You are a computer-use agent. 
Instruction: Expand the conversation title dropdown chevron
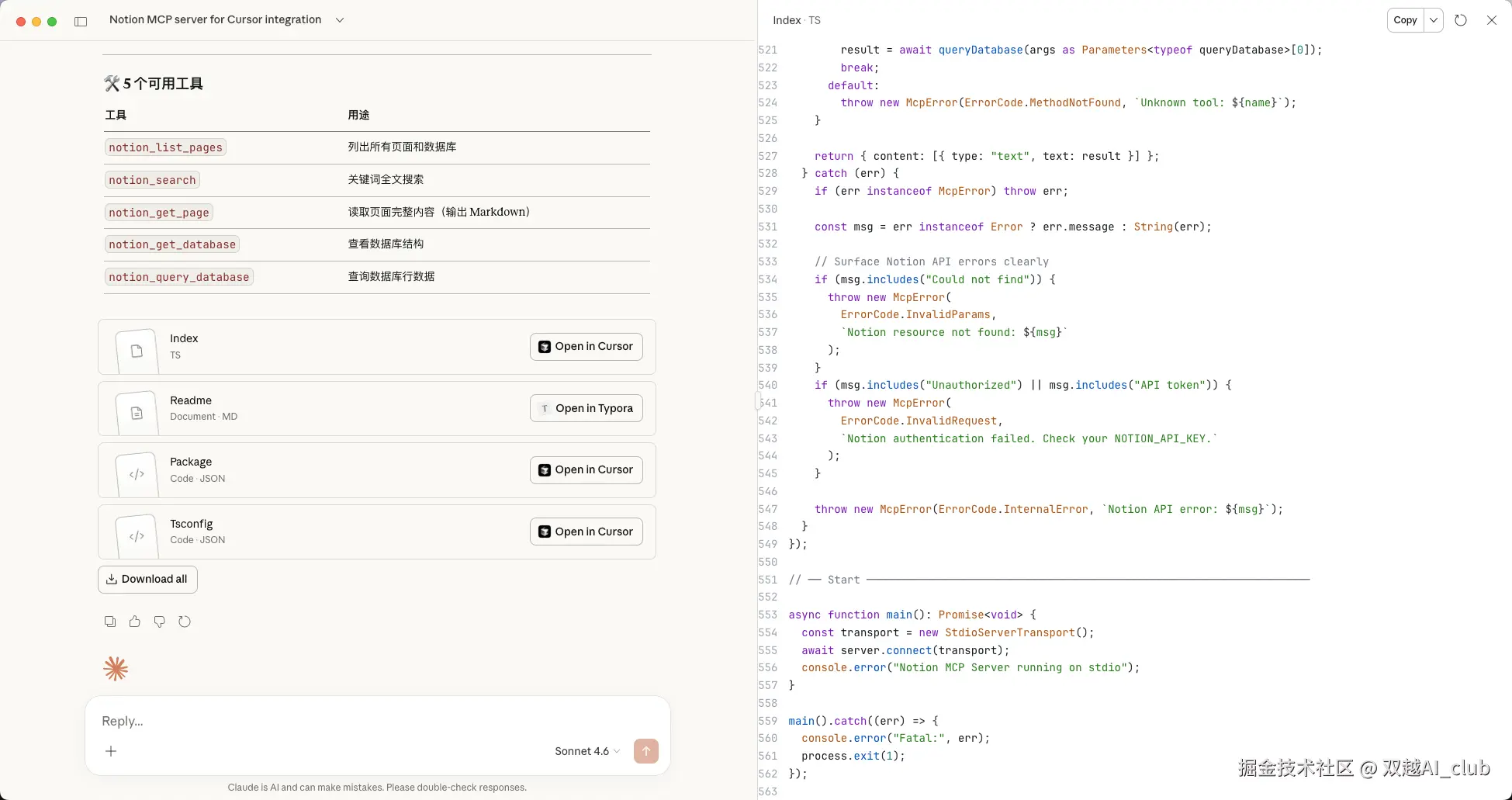(340, 20)
